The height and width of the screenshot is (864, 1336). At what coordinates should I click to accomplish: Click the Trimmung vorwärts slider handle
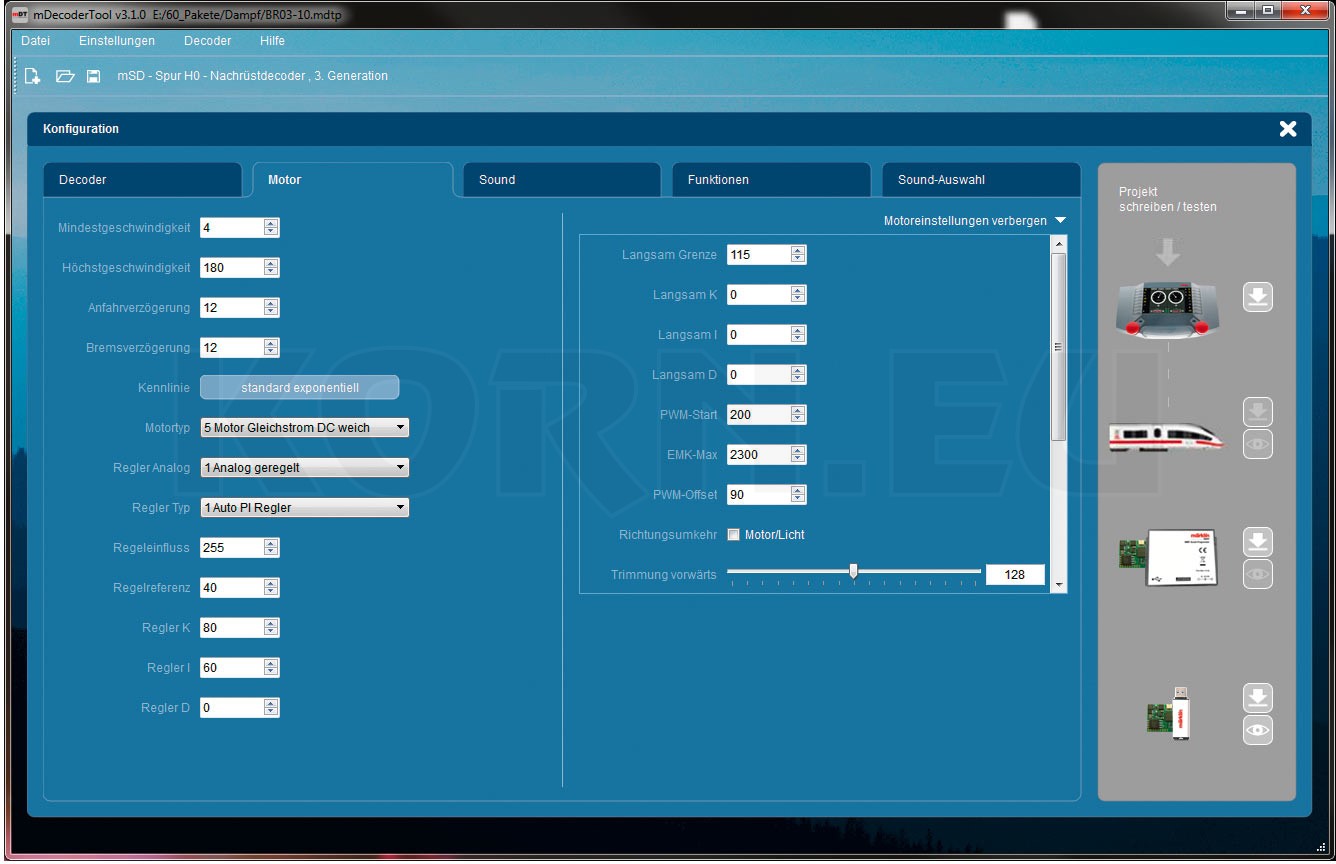853,572
